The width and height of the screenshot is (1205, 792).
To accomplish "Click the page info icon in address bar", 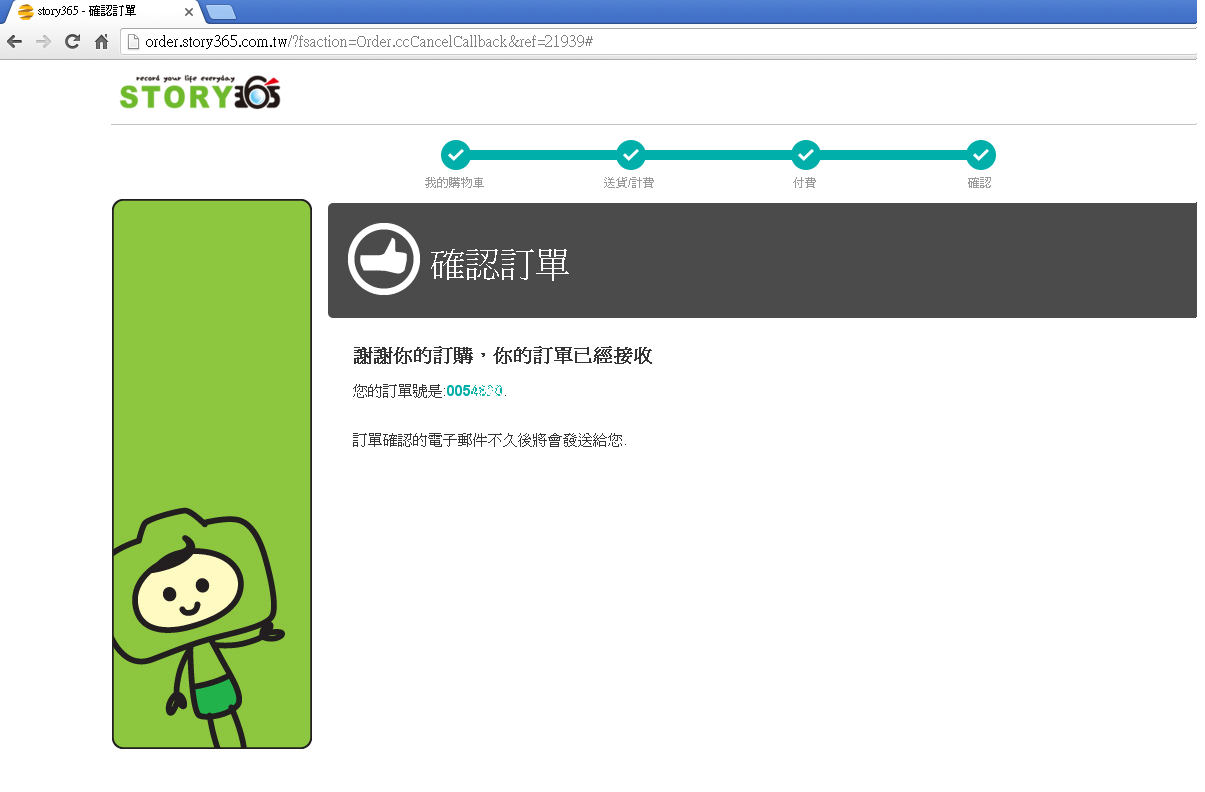I will tap(132, 42).
